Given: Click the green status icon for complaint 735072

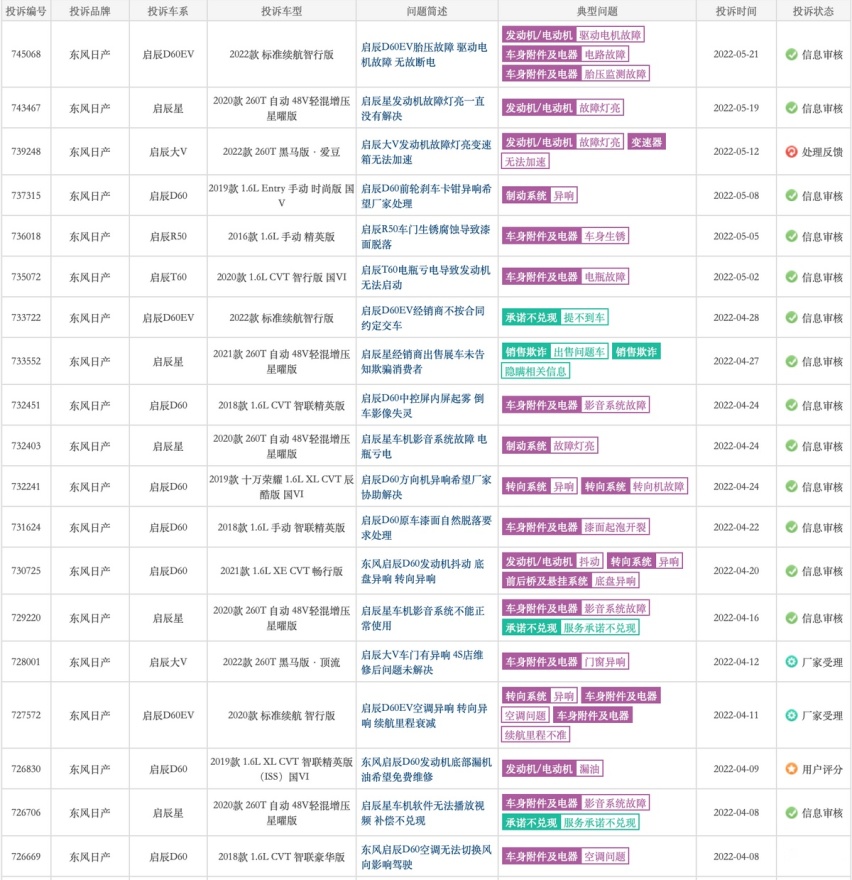Looking at the screenshot, I should pyautogui.click(x=791, y=277).
